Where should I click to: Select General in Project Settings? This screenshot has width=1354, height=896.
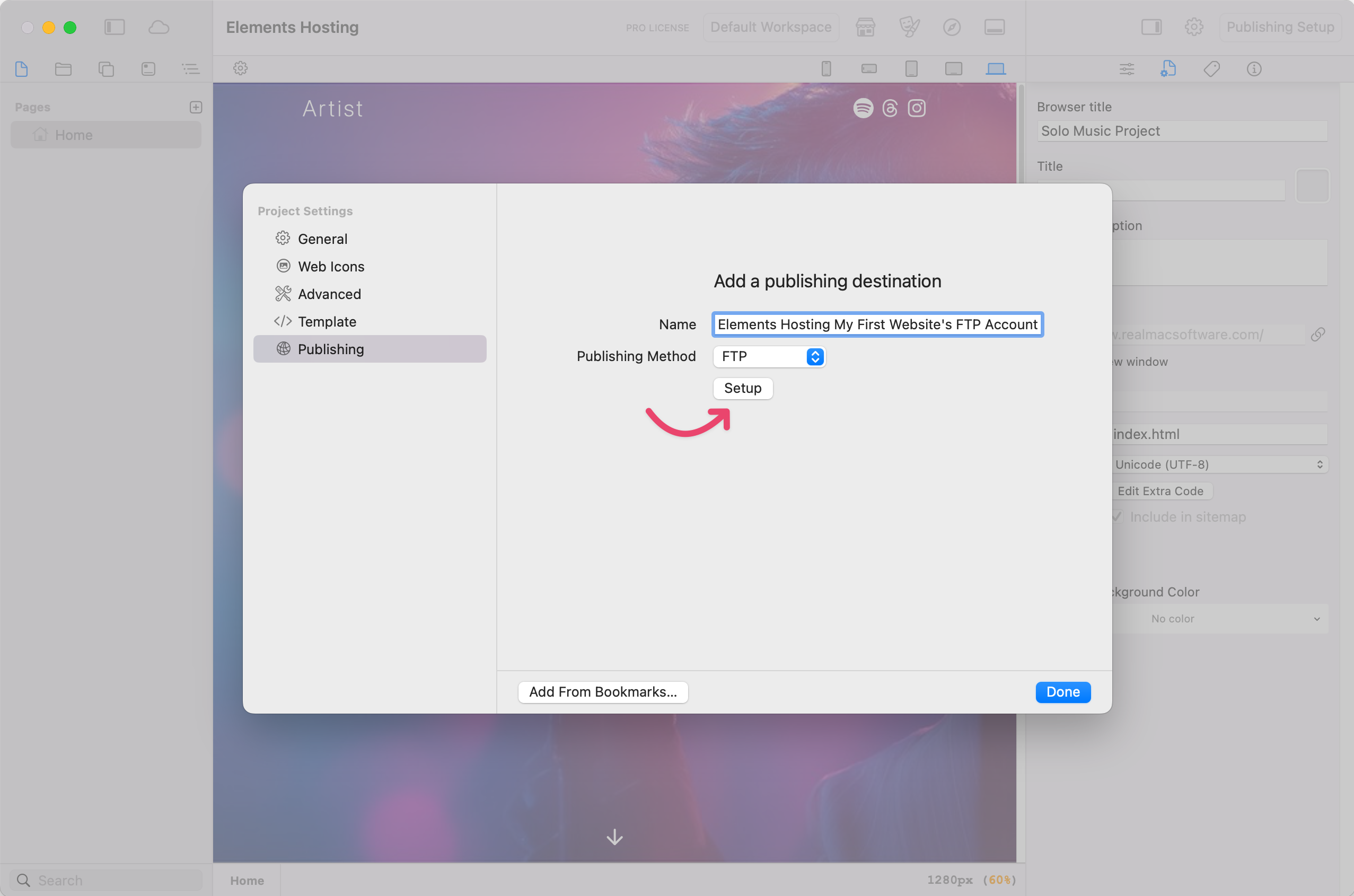tap(322, 239)
